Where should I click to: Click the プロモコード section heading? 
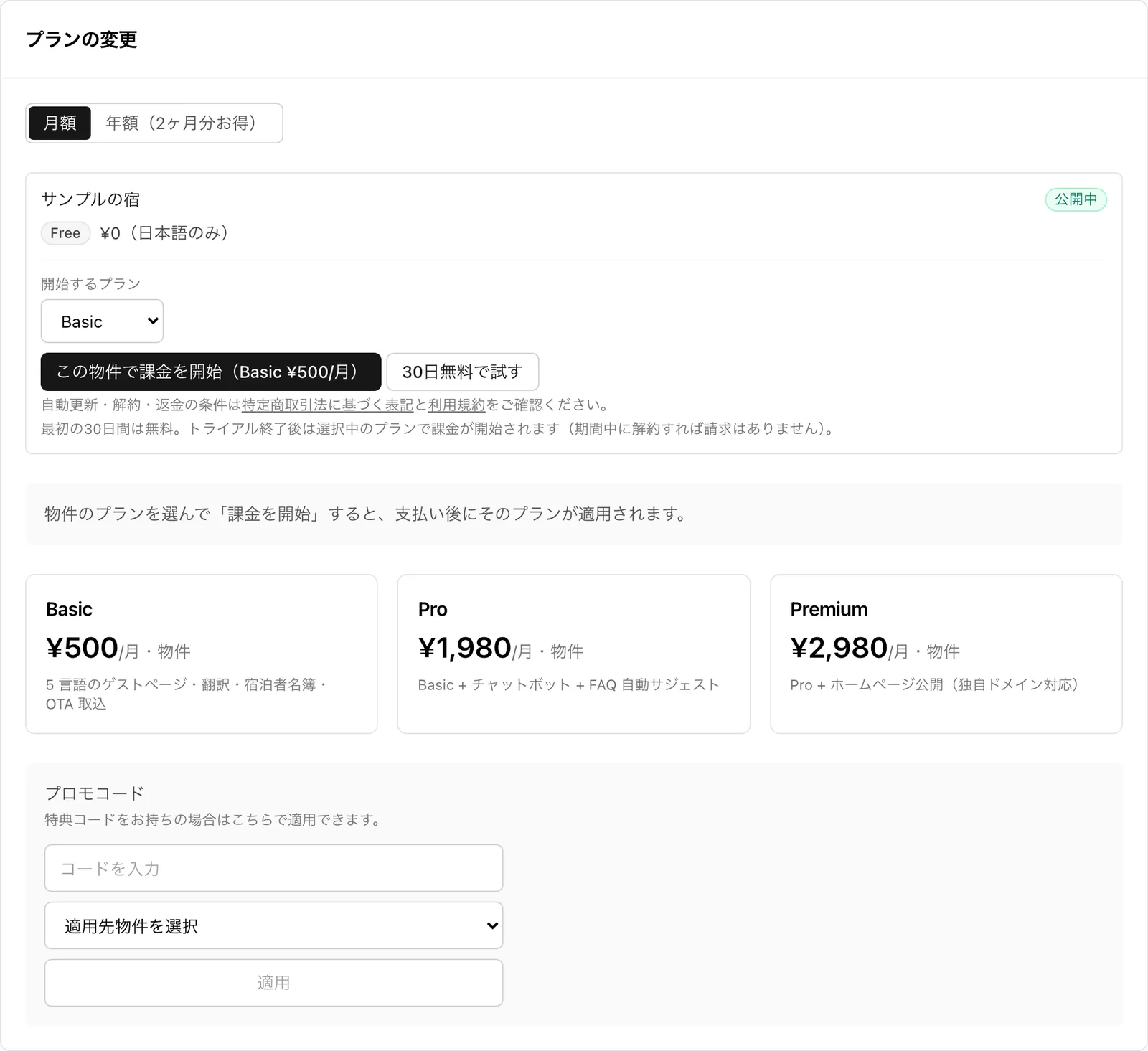tap(95, 793)
